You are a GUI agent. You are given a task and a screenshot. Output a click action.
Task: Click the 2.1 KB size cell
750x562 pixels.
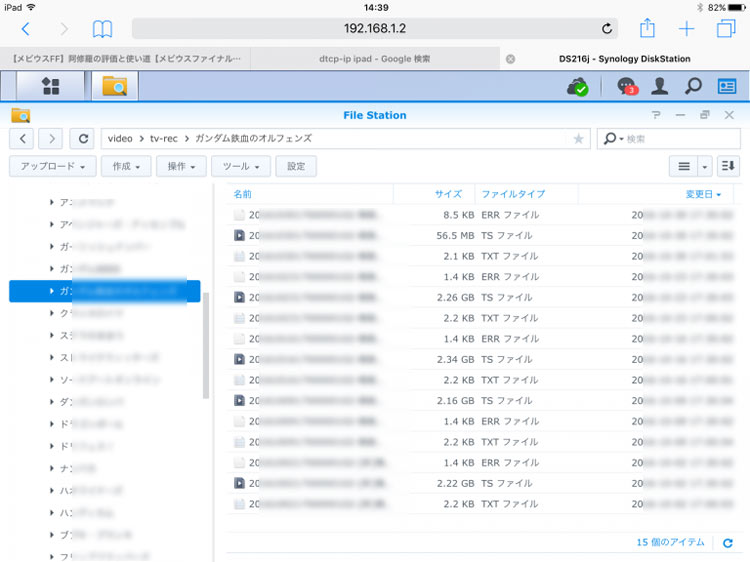click(458, 256)
